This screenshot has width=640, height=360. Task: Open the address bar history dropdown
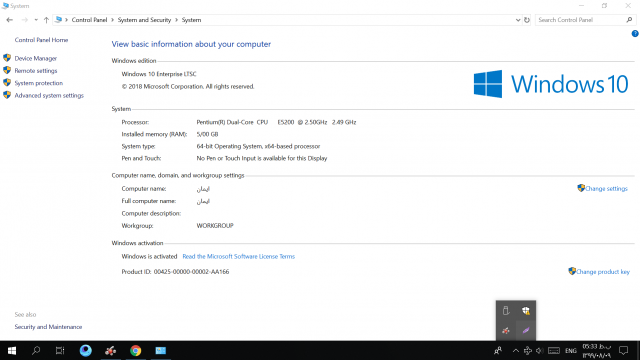pos(518,20)
